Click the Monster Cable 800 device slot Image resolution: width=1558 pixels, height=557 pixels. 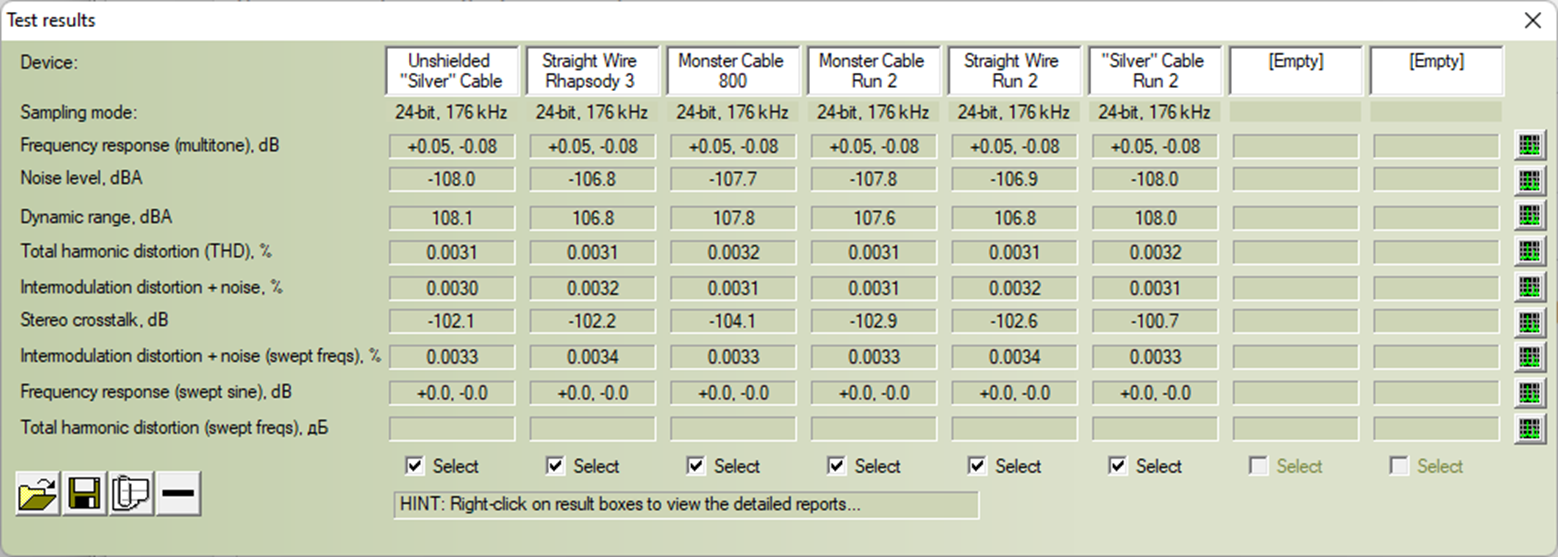point(733,71)
